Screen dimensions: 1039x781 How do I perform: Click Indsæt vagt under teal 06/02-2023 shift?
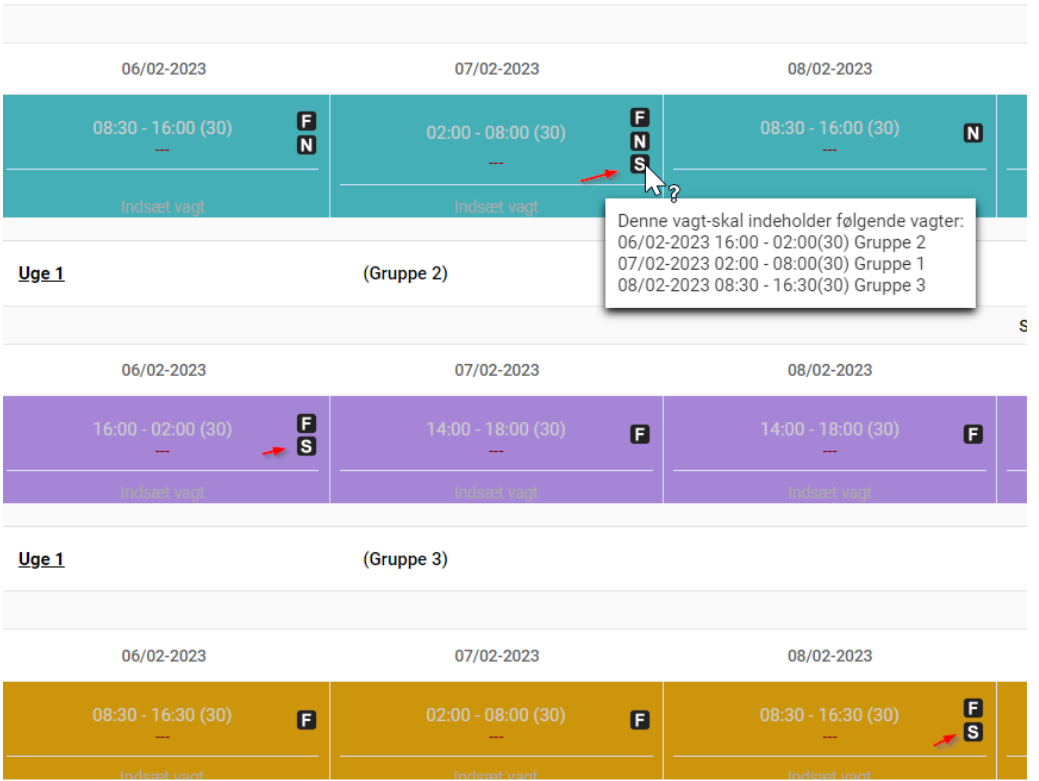pyautogui.click(x=162, y=207)
